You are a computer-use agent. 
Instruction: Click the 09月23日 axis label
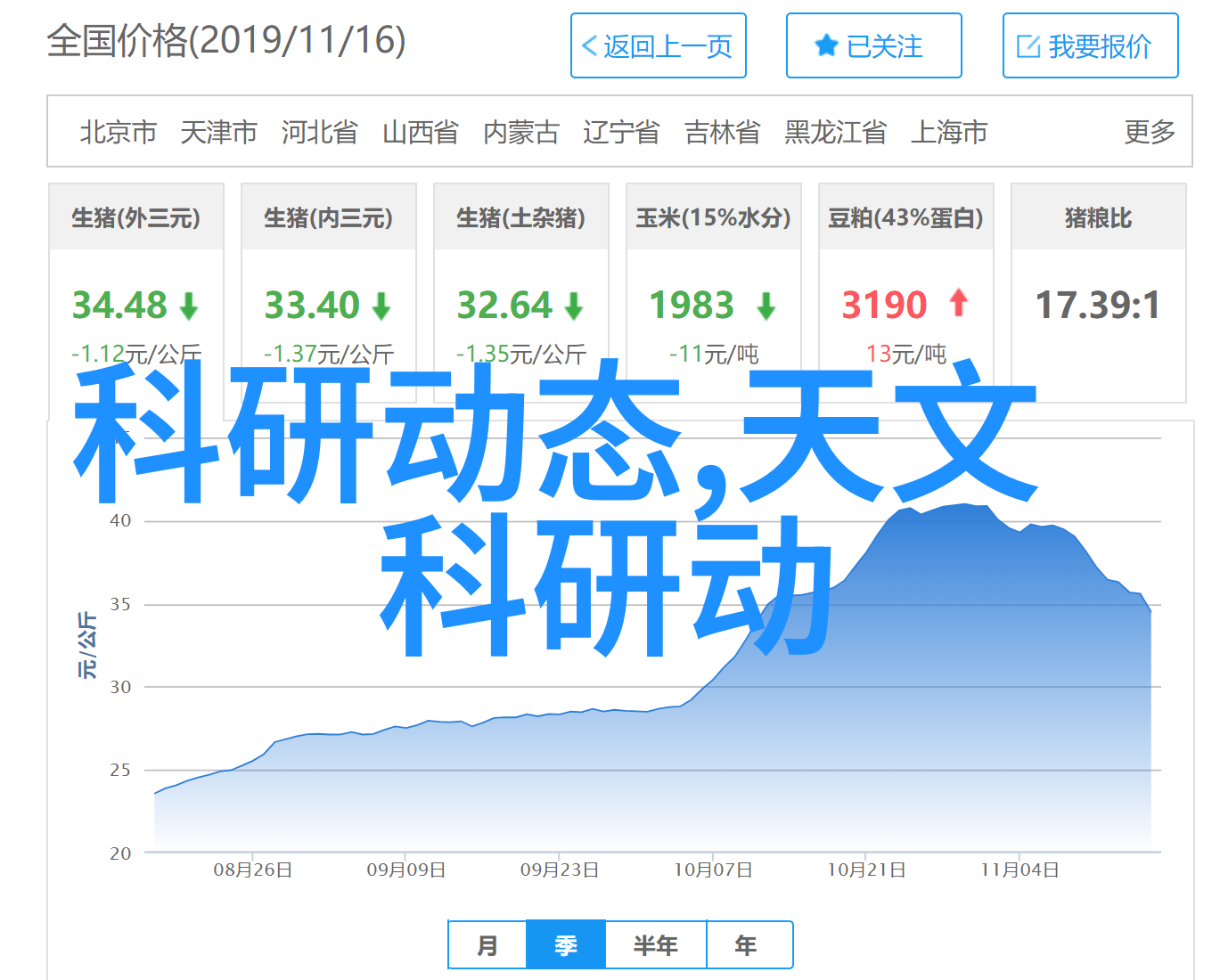(x=560, y=870)
